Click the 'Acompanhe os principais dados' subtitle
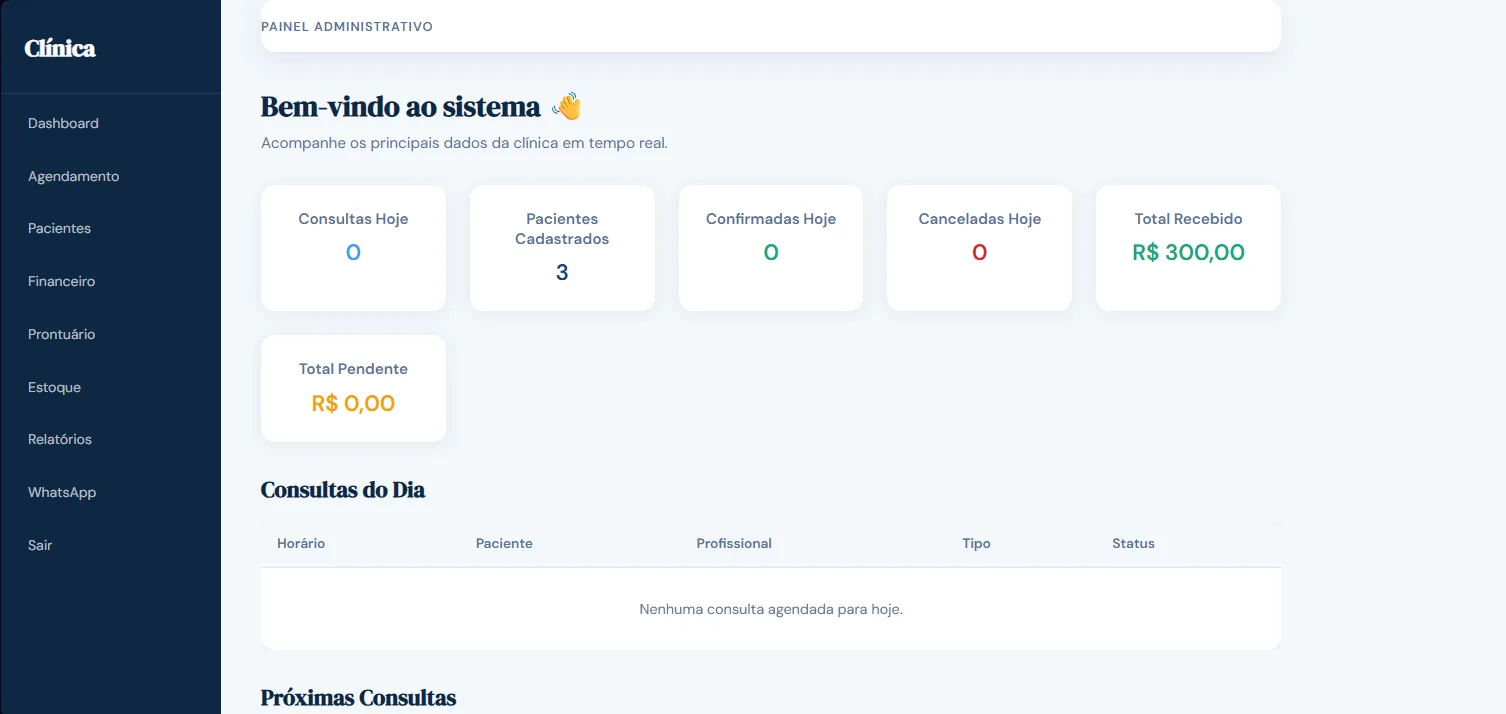1506x714 pixels. [464, 143]
